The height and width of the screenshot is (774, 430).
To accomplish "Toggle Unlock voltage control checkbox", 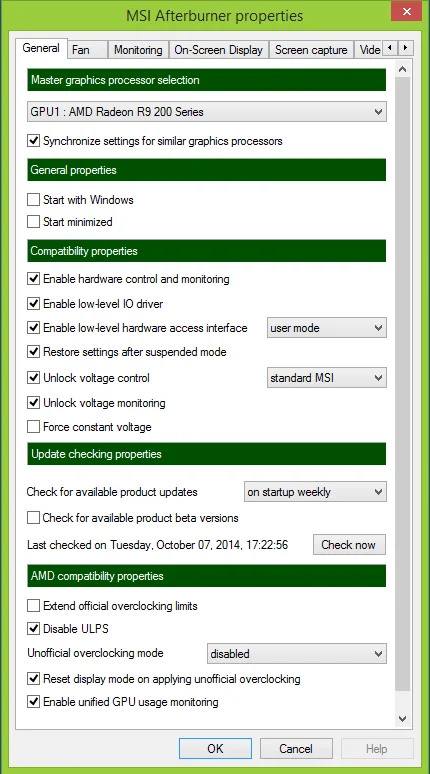I will (34, 378).
